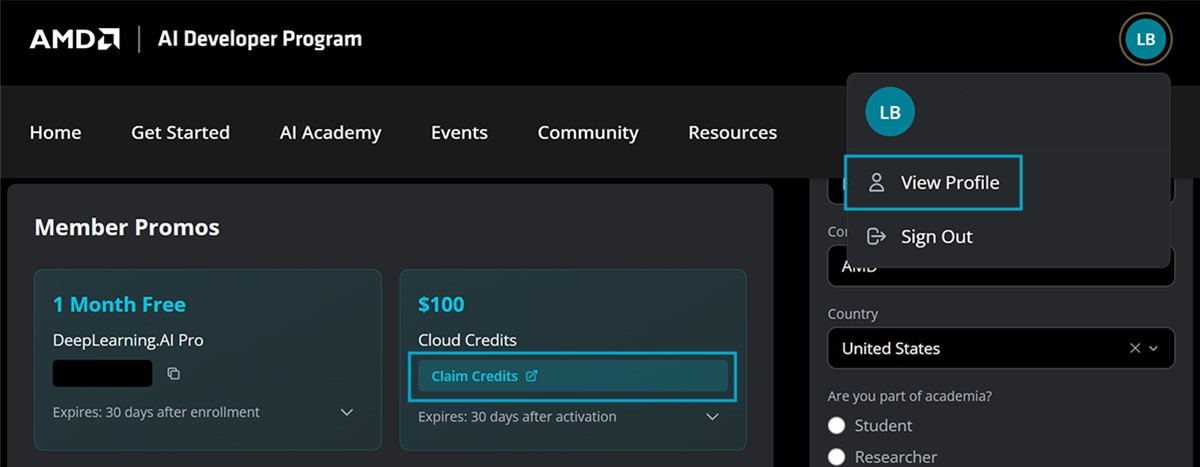The image size is (1200, 467).
Task: Click the external-link icon on Claim Credits
Action: pyautogui.click(x=531, y=376)
